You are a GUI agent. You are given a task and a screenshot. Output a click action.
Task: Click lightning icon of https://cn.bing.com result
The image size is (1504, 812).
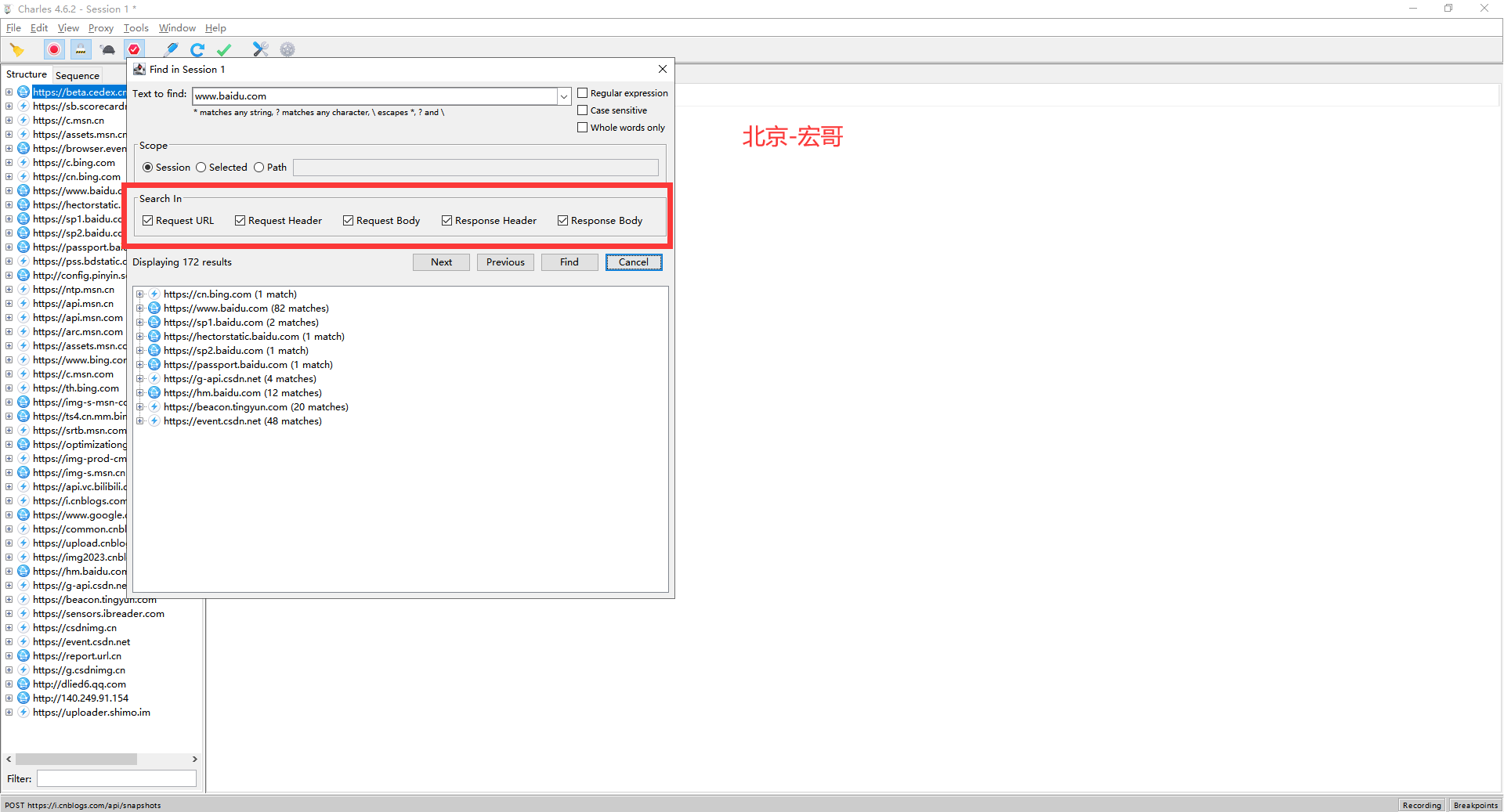[154, 294]
